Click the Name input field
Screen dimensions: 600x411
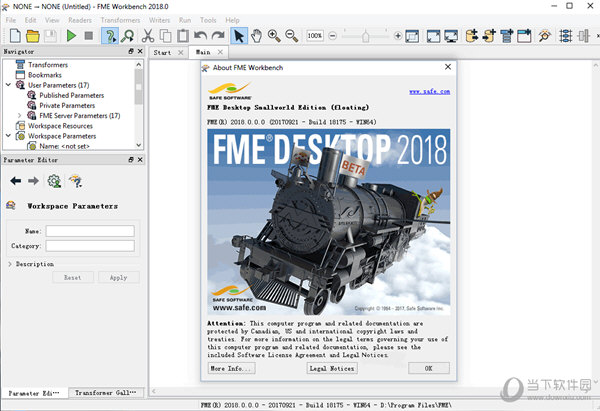90,231
